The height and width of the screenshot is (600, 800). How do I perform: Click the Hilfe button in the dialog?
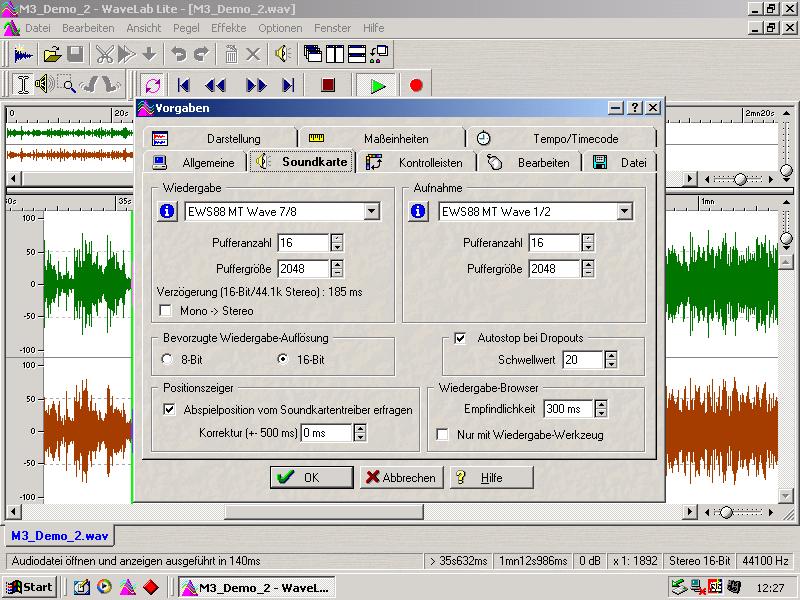pos(492,478)
